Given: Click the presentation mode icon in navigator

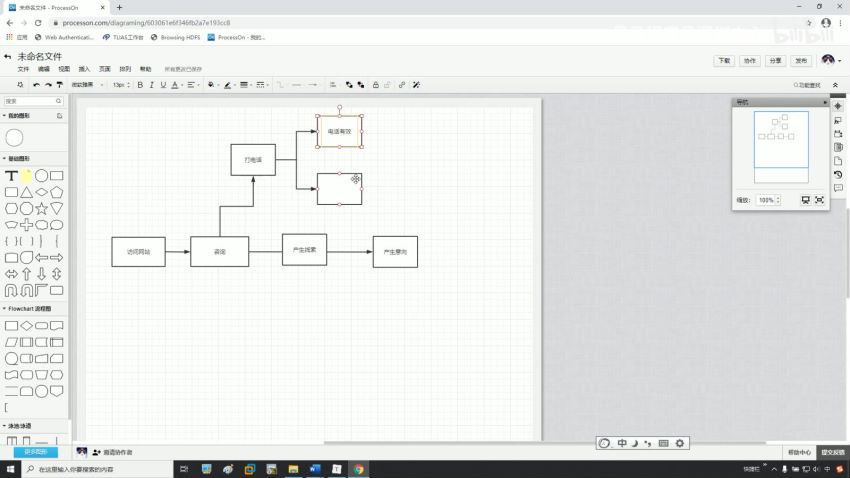Looking at the screenshot, I should pos(806,200).
